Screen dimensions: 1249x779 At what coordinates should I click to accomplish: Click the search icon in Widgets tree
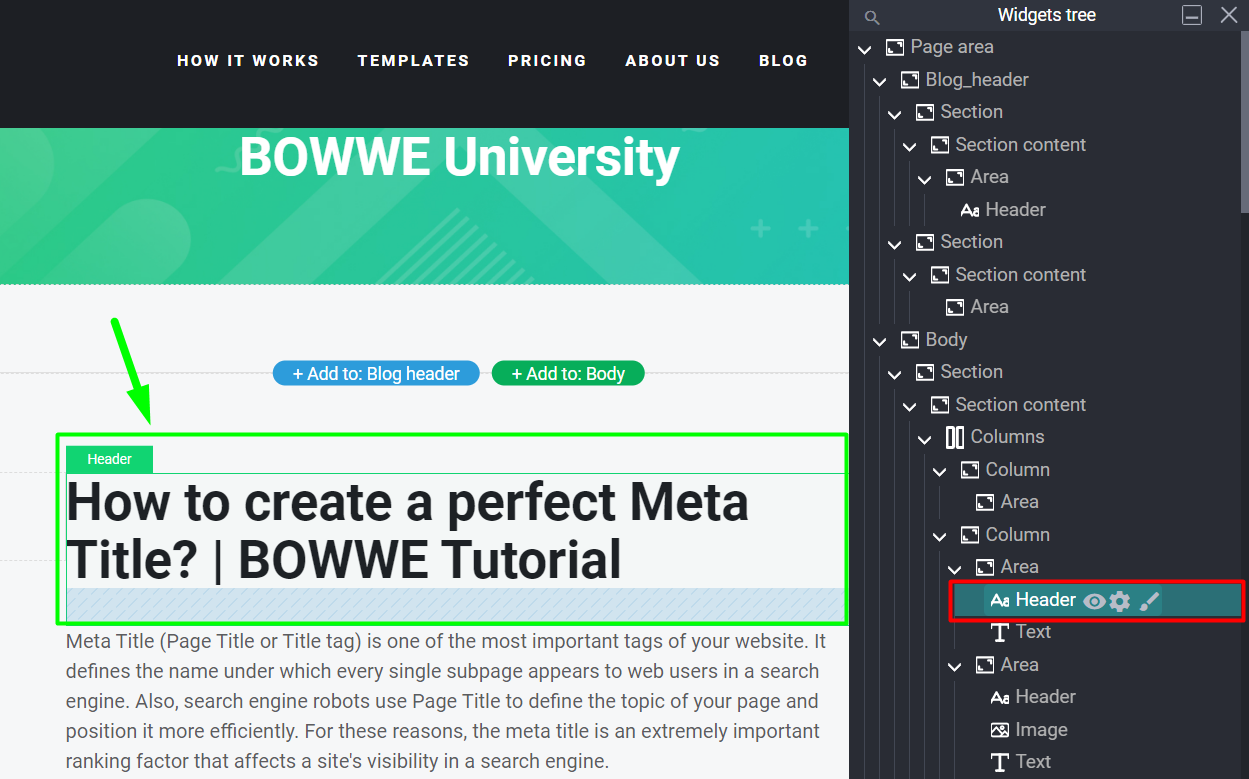pyautogui.click(x=872, y=17)
